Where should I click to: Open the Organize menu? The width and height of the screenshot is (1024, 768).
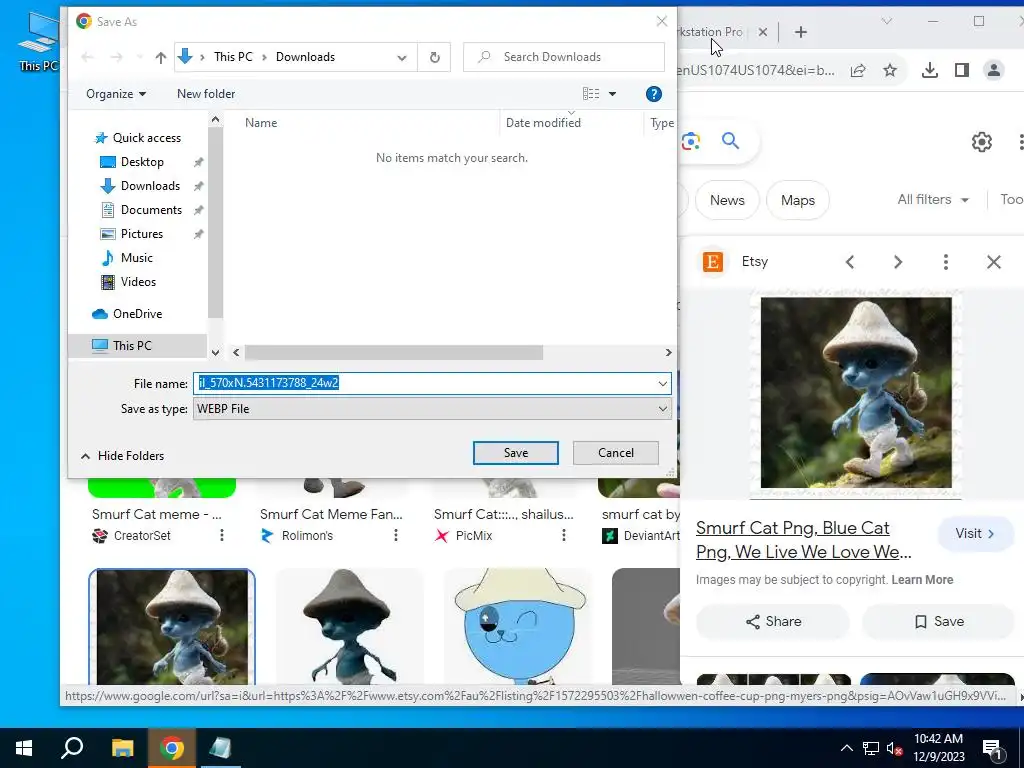116,94
